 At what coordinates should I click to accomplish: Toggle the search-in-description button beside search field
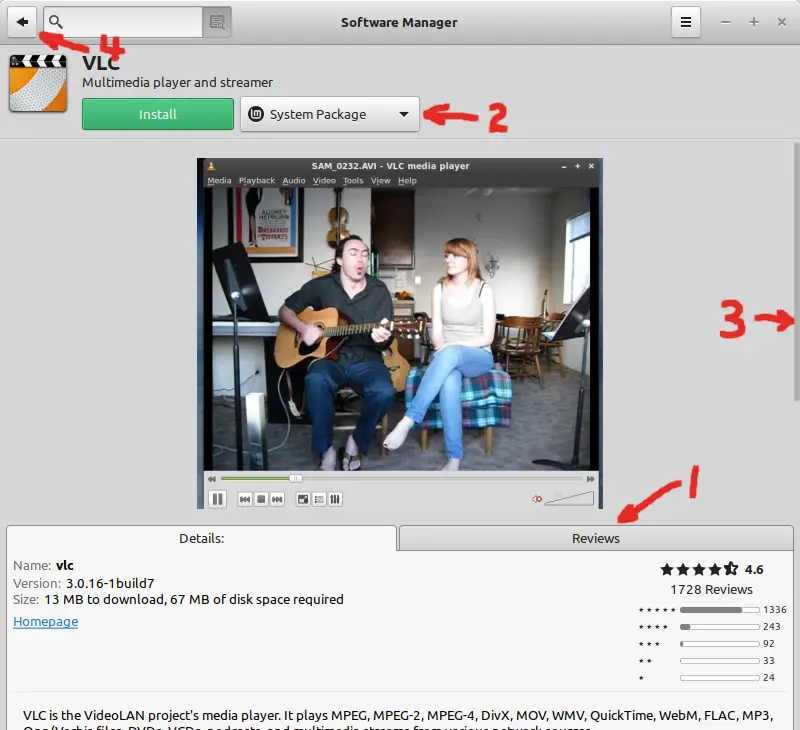tap(217, 22)
